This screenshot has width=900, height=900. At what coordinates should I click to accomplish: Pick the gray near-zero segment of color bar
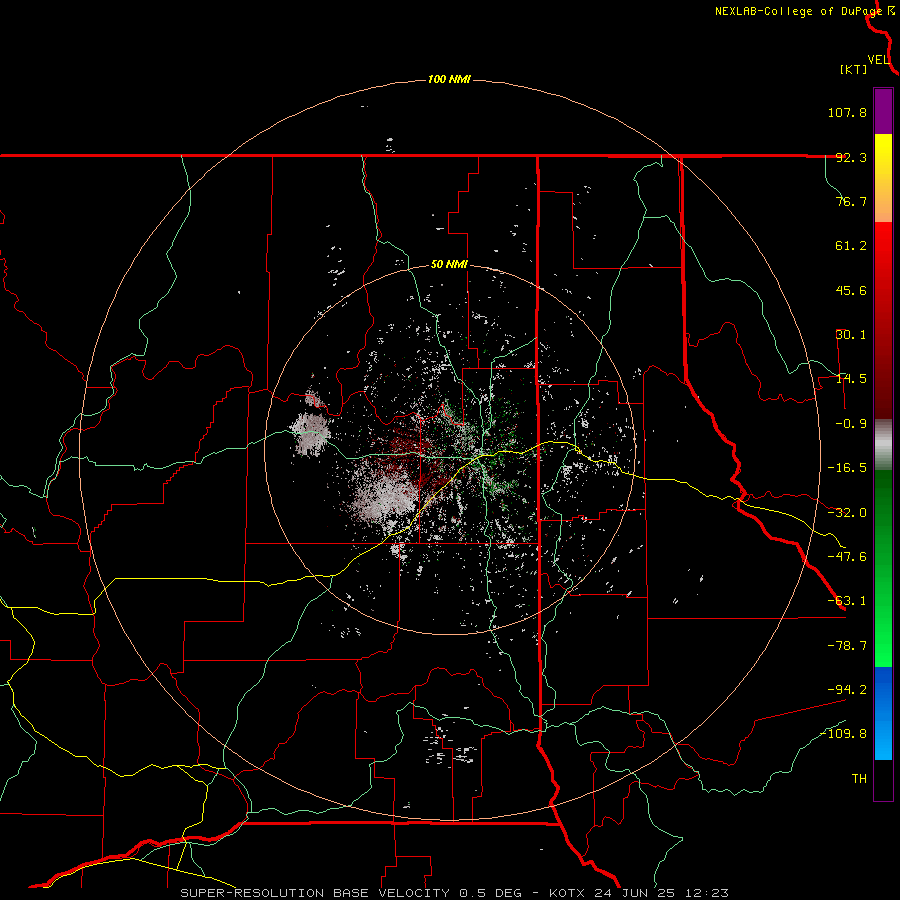[x=883, y=444]
